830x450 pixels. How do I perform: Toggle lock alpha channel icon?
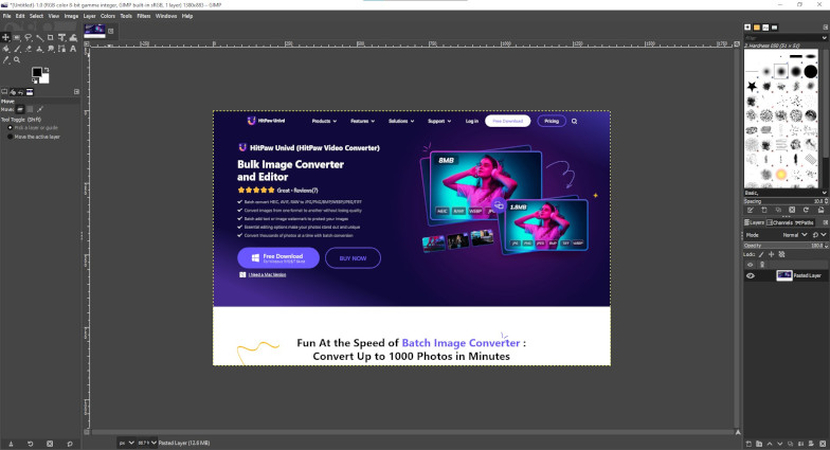(782, 255)
